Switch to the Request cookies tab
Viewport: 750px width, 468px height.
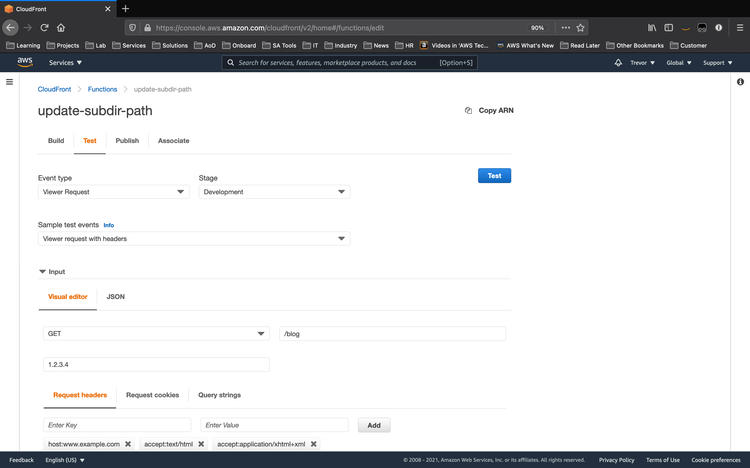tap(153, 395)
